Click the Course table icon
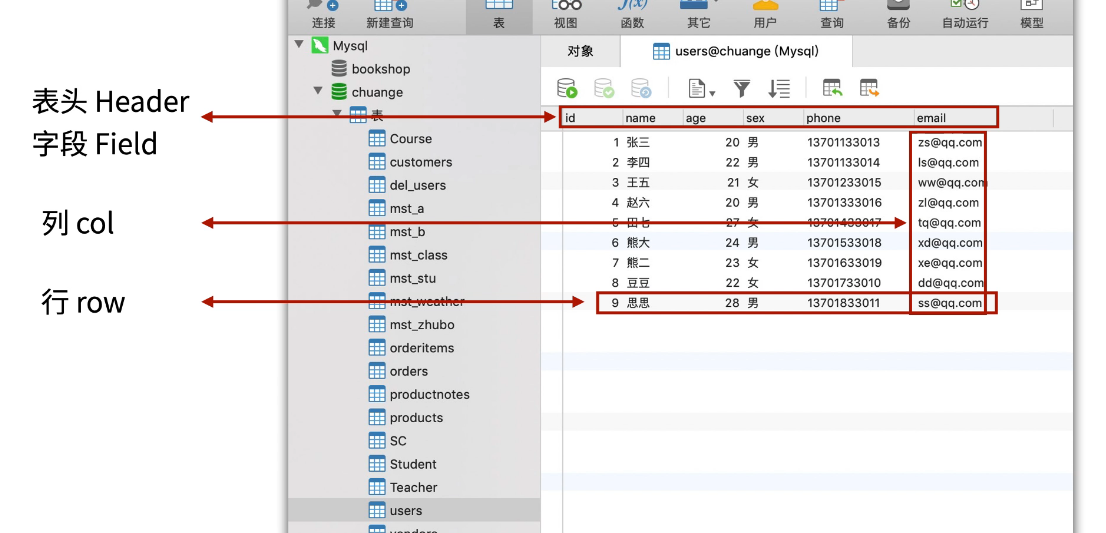Screen dimensions: 1106x533 (x=377, y=138)
